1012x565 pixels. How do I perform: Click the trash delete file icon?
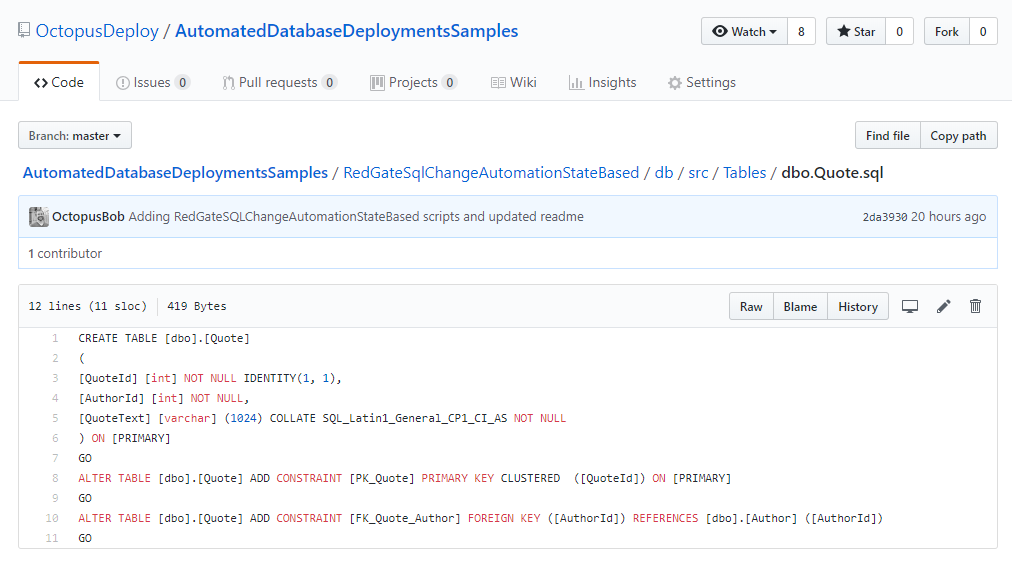pos(976,307)
